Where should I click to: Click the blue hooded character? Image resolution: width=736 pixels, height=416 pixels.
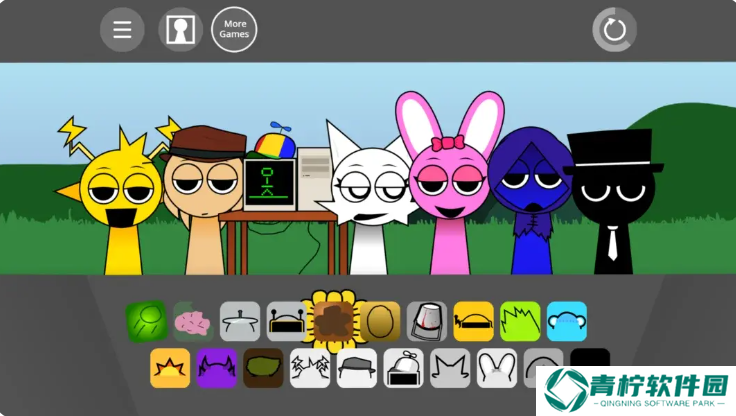530,202
